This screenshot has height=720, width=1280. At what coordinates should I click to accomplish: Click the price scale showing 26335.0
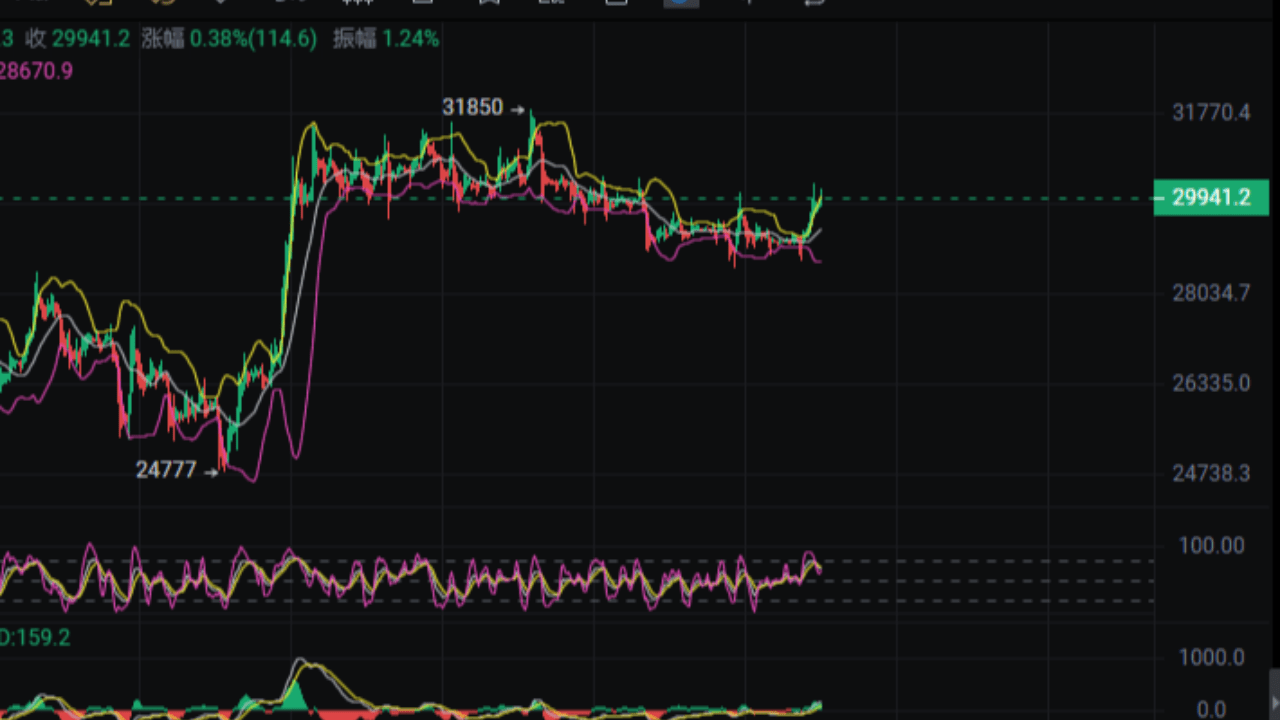click(x=1211, y=383)
